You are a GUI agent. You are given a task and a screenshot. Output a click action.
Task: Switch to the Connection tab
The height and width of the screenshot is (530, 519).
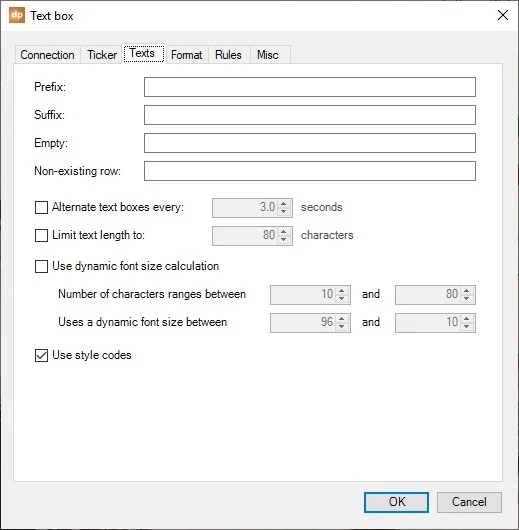pos(47,55)
